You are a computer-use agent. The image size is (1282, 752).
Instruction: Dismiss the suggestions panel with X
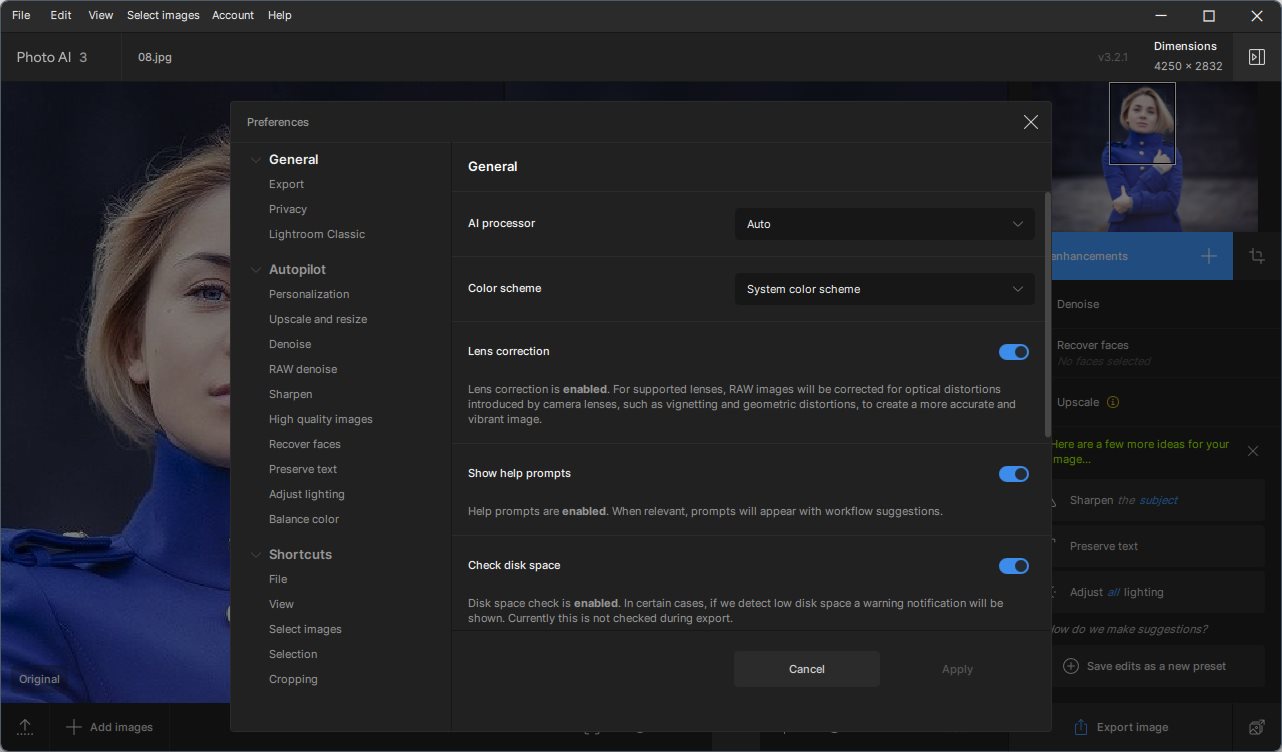coord(1253,451)
